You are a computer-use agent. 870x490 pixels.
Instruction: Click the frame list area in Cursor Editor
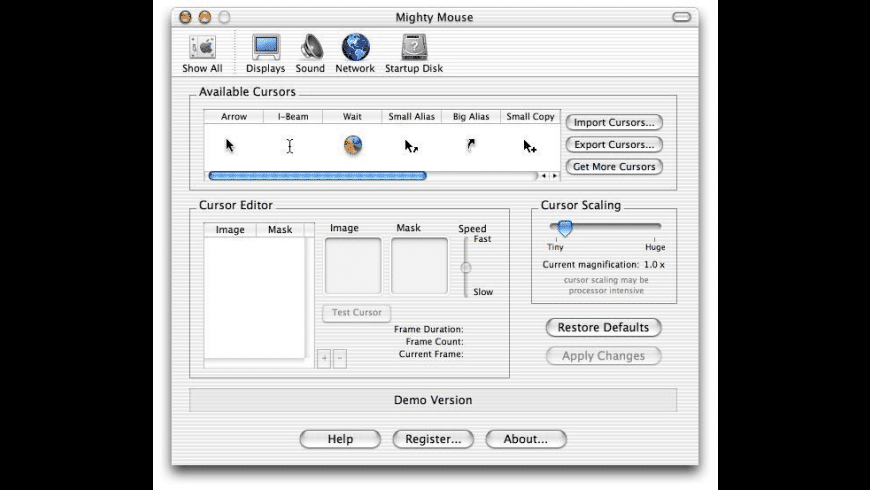click(255, 298)
